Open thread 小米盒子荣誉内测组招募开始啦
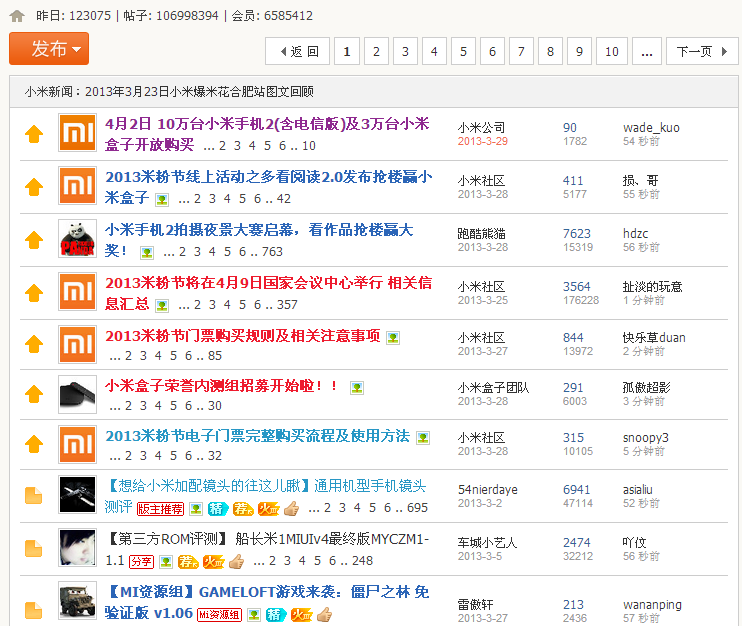742x626 pixels. pos(221,386)
